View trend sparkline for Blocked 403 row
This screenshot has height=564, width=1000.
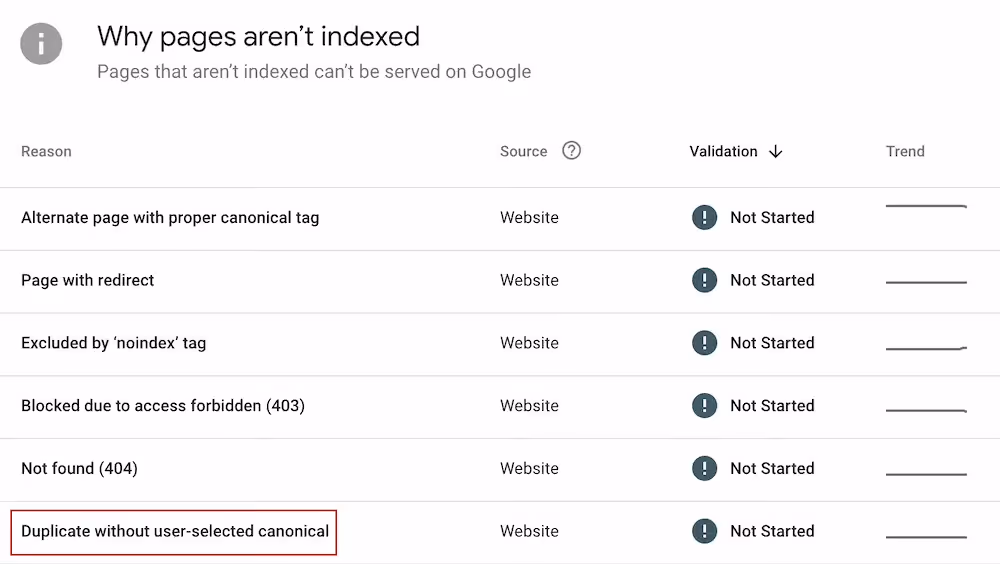click(x=926, y=410)
